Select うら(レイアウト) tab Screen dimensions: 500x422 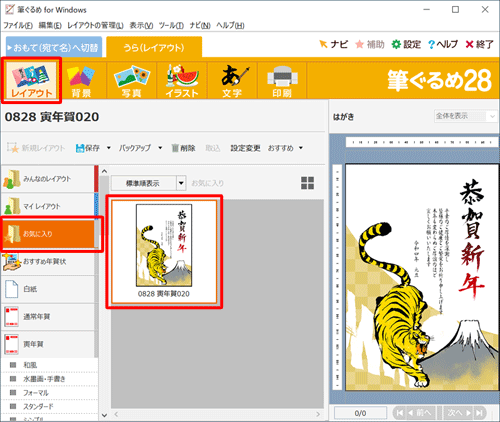[x=154, y=47]
